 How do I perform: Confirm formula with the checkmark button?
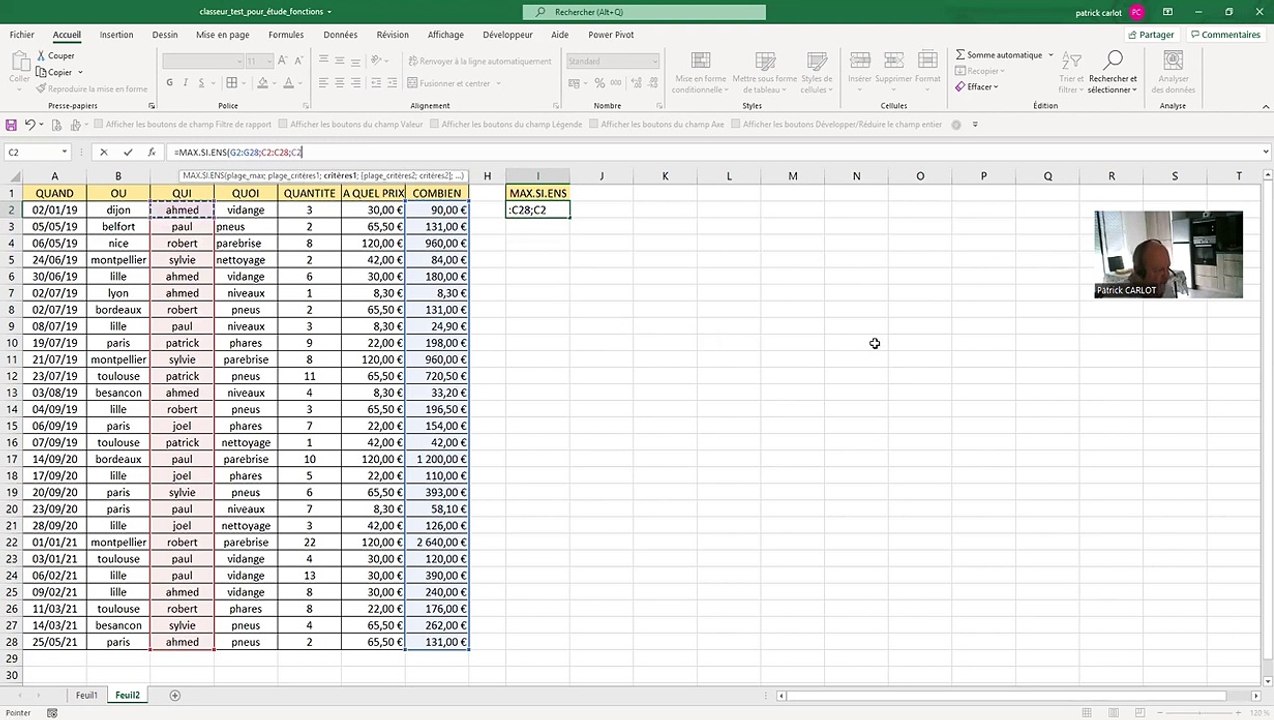click(127, 153)
